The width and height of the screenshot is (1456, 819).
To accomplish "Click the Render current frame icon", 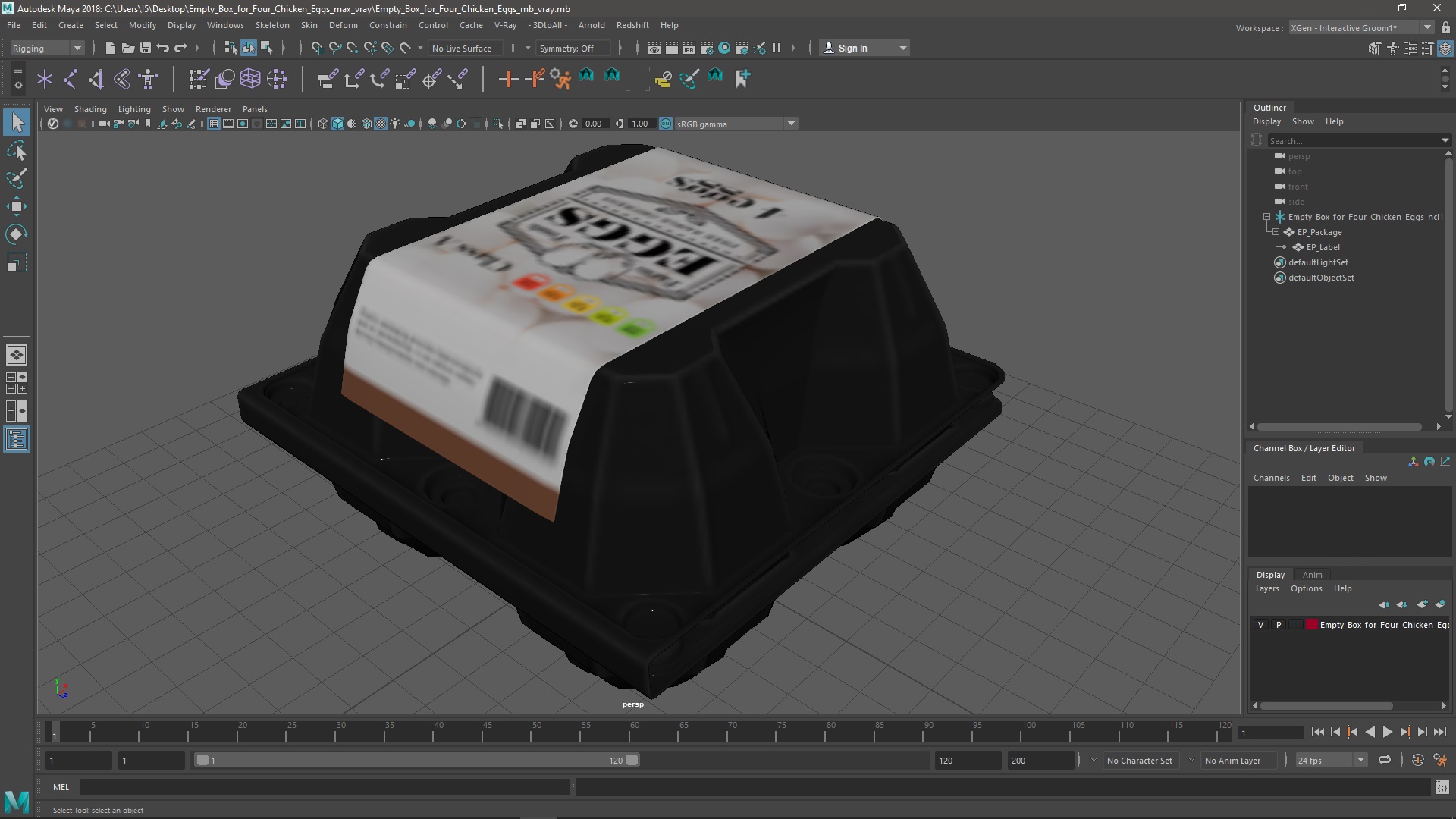I will (x=671, y=48).
